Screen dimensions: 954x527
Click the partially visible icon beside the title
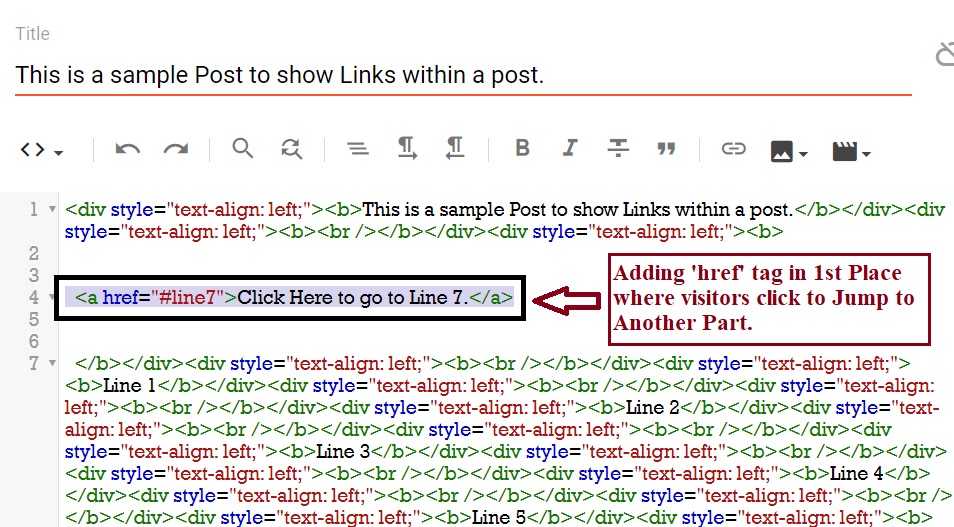click(945, 54)
